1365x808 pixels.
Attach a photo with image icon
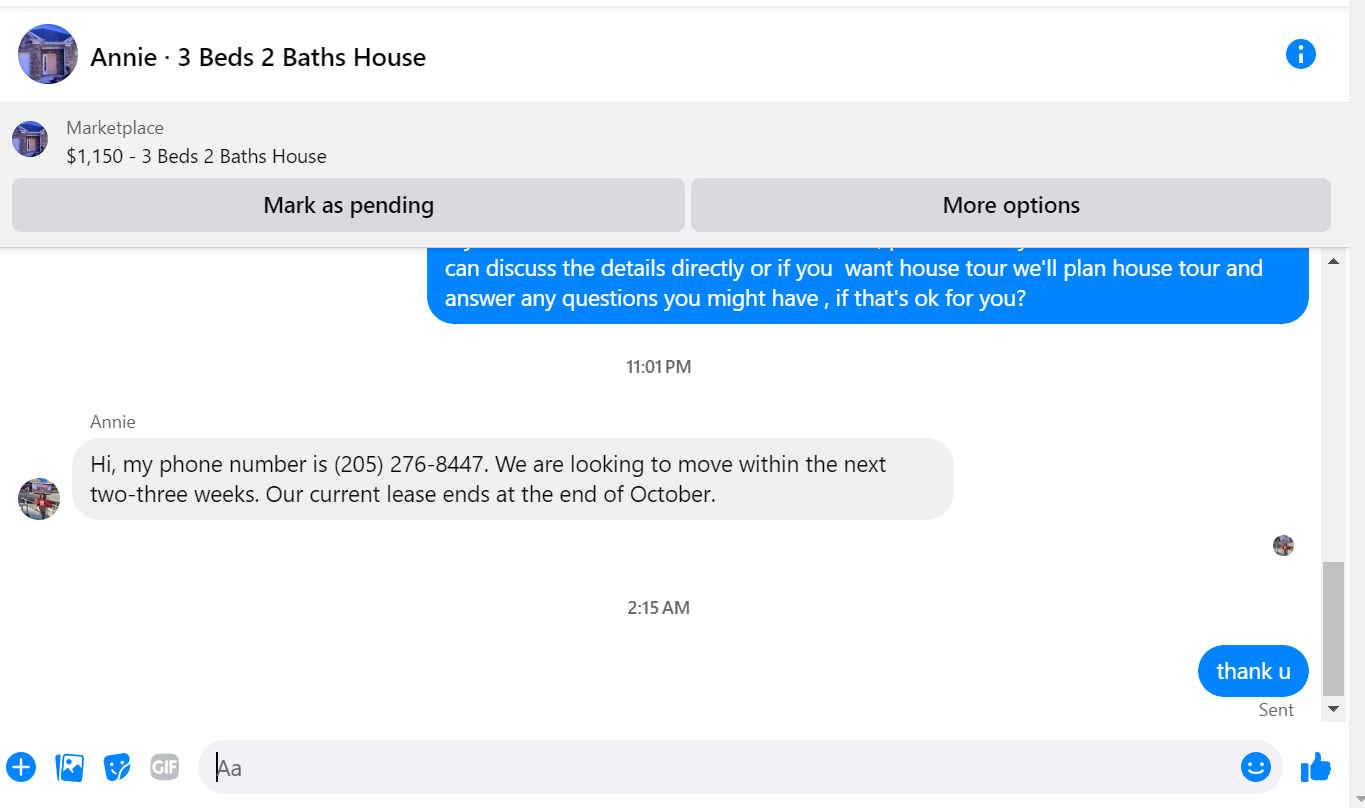pyautogui.click(x=70, y=767)
